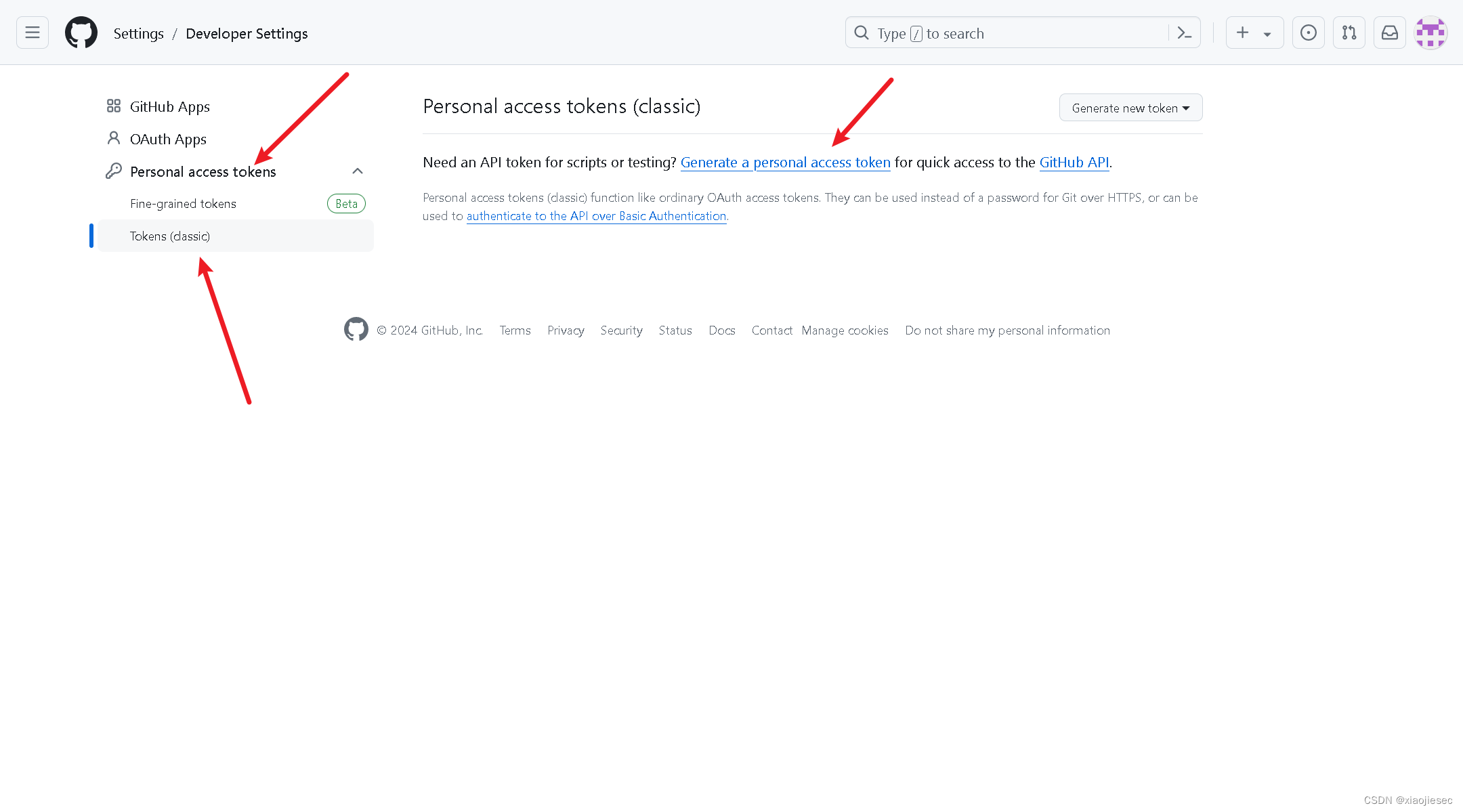Image resolution: width=1463 pixels, height=812 pixels.
Task: Open the hamburger navigation menu
Action: [x=33, y=33]
